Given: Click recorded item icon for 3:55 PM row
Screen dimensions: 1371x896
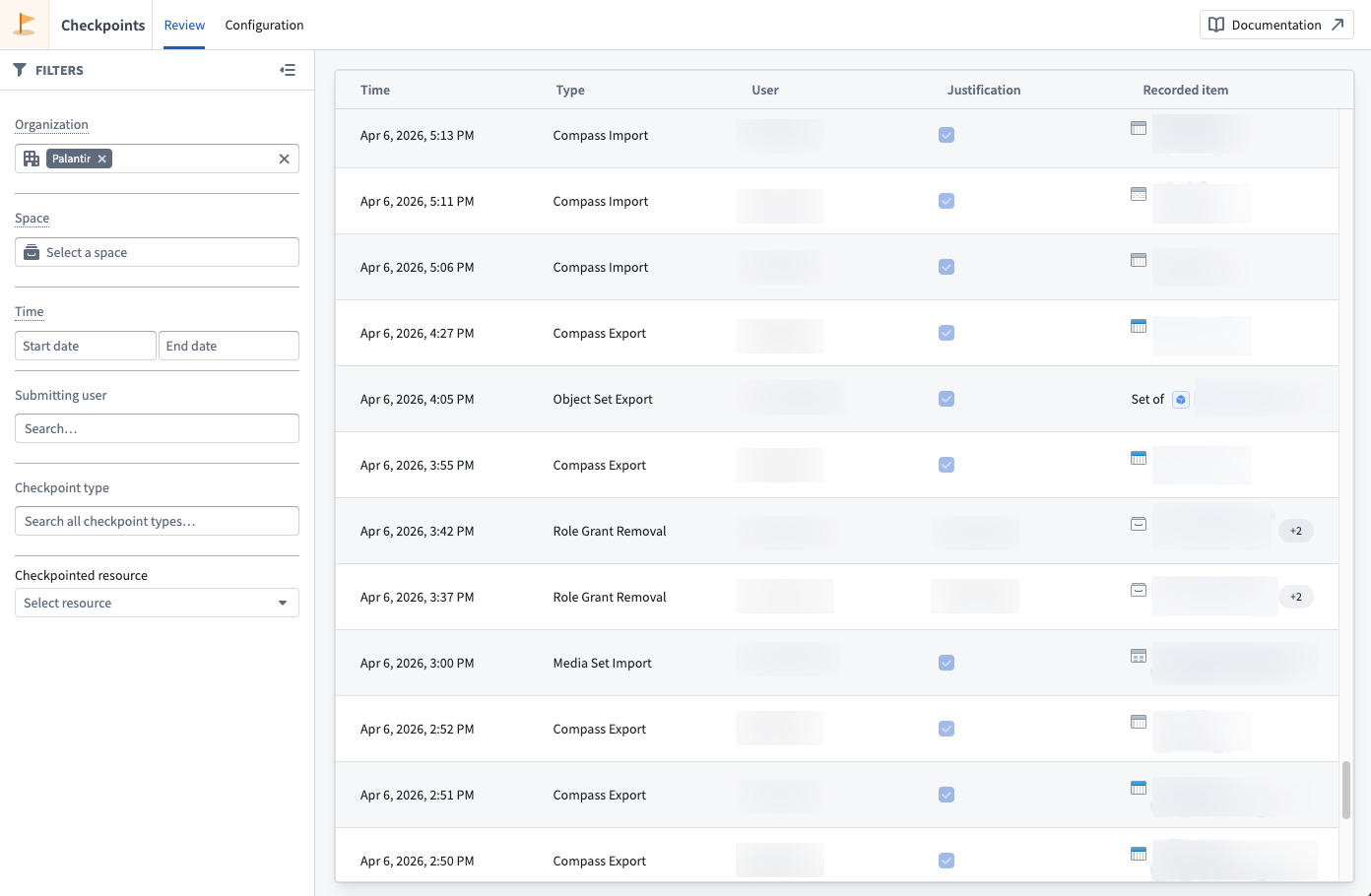Looking at the screenshot, I should pos(1139,458).
